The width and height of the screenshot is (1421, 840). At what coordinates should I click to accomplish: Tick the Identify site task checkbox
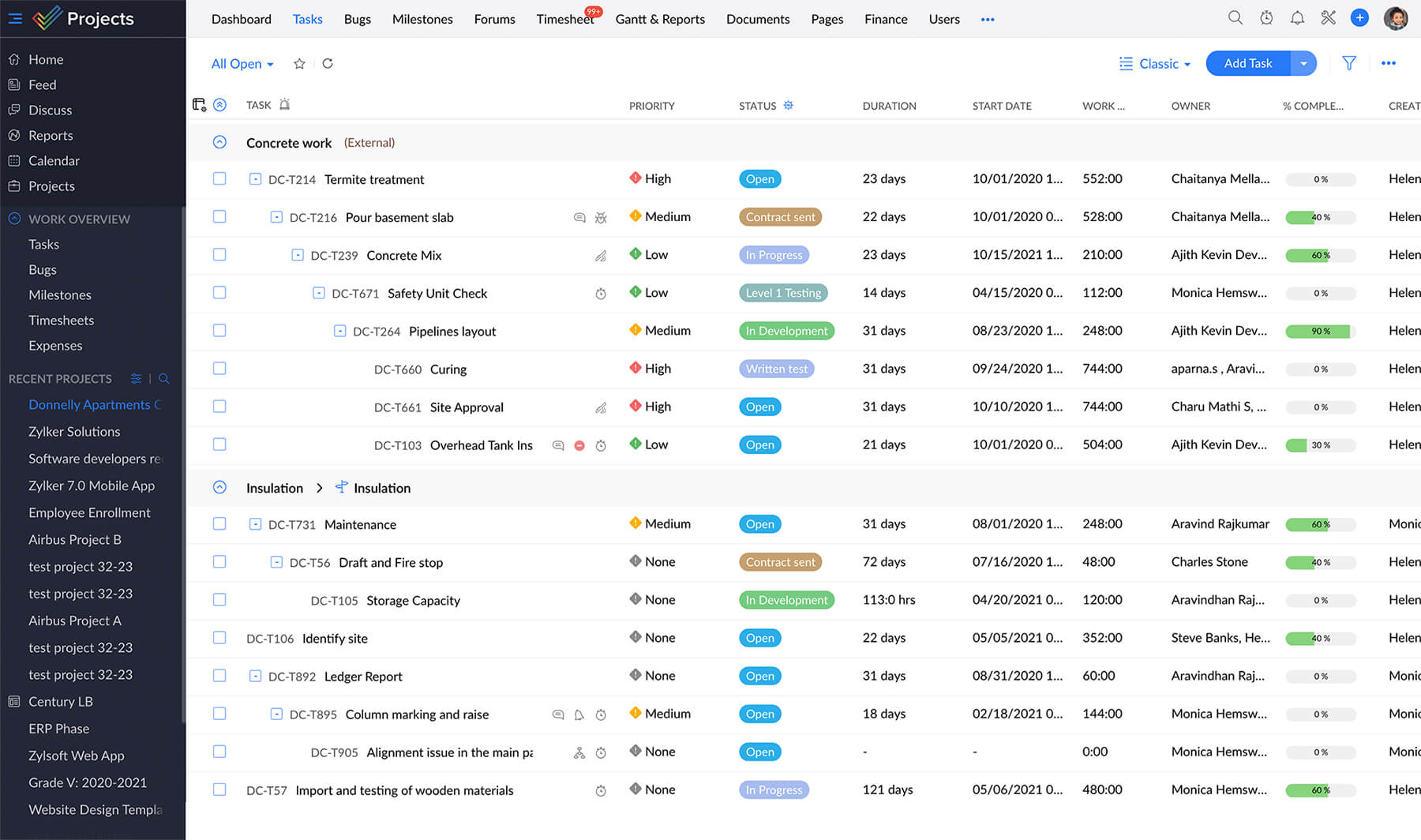219,638
